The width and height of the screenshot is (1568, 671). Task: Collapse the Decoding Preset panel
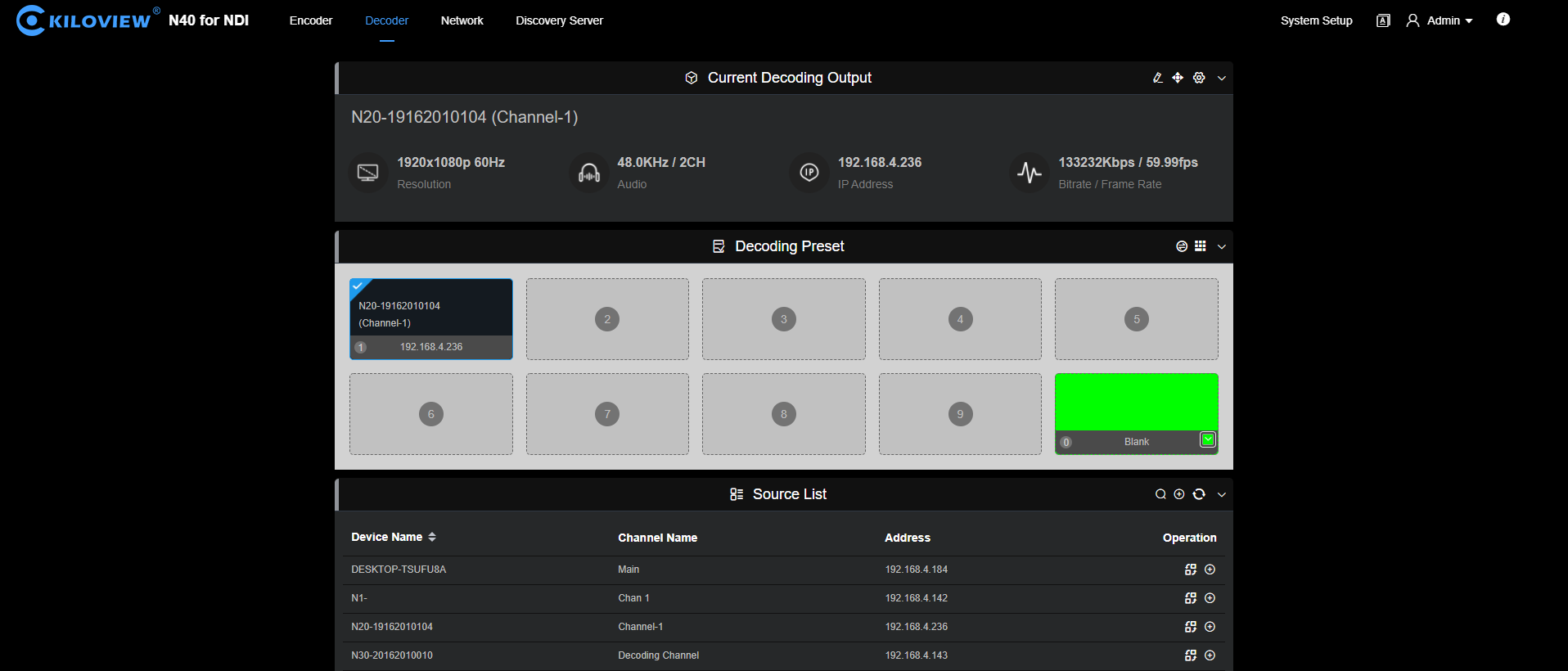[x=1222, y=247]
